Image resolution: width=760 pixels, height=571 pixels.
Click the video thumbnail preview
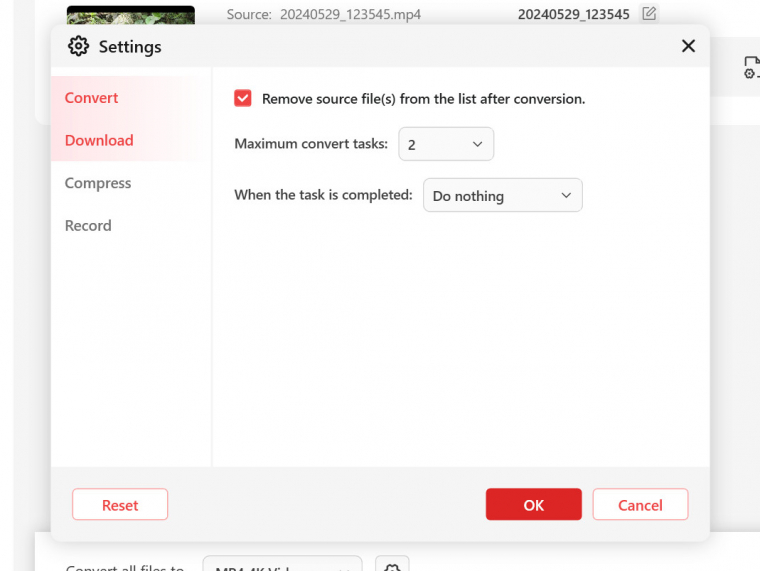130,15
